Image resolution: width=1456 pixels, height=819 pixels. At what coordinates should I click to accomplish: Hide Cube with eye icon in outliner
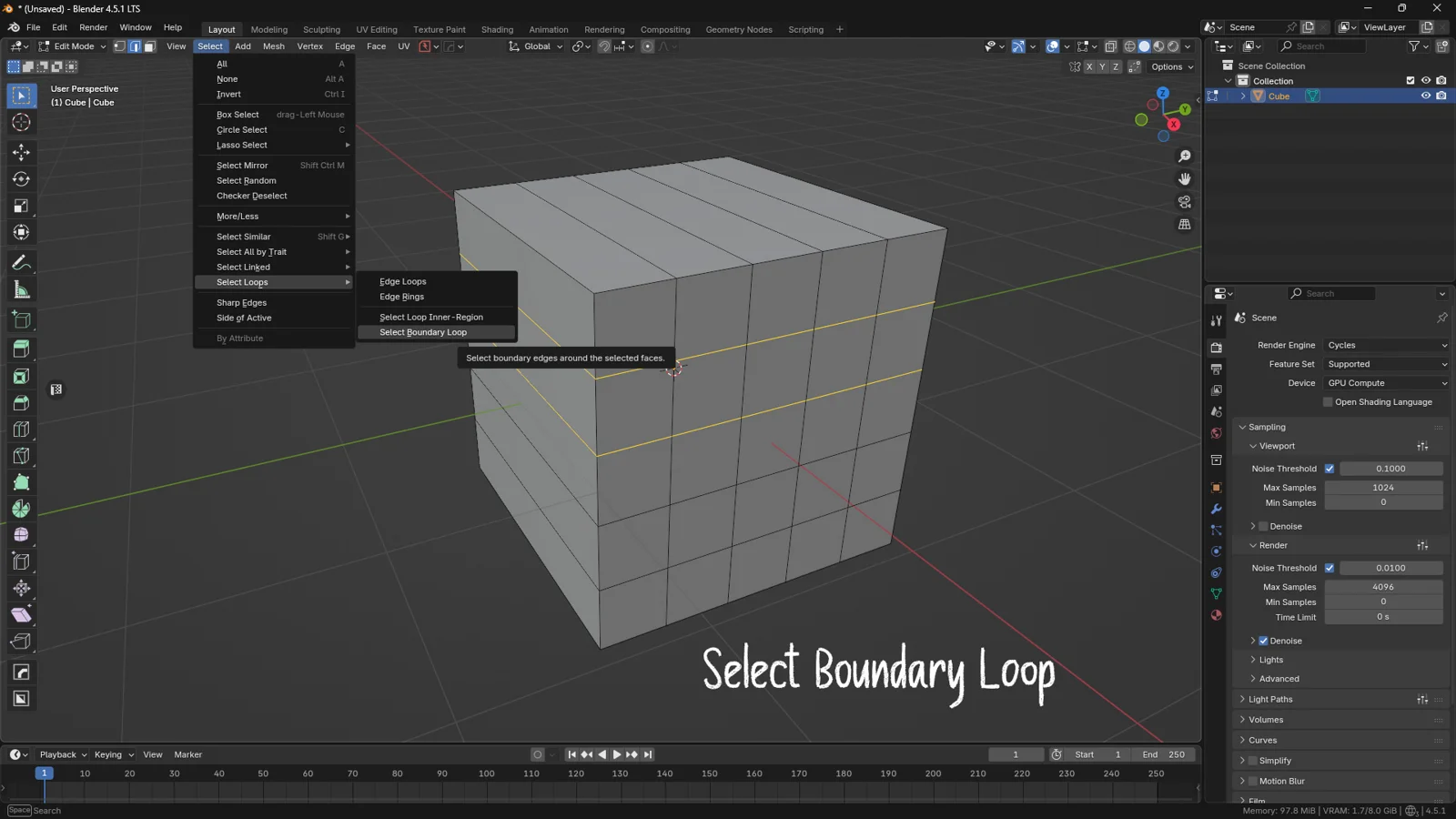[x=1426, y=96]
